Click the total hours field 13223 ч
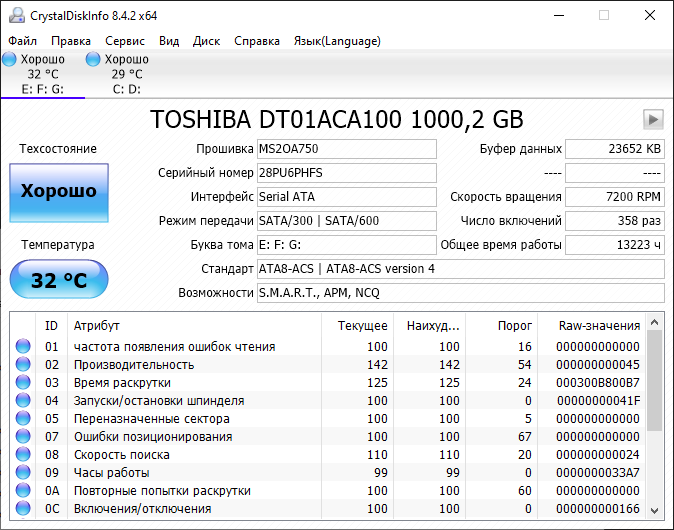The height and width of the screenshot is (530, 674). point(615,245)
